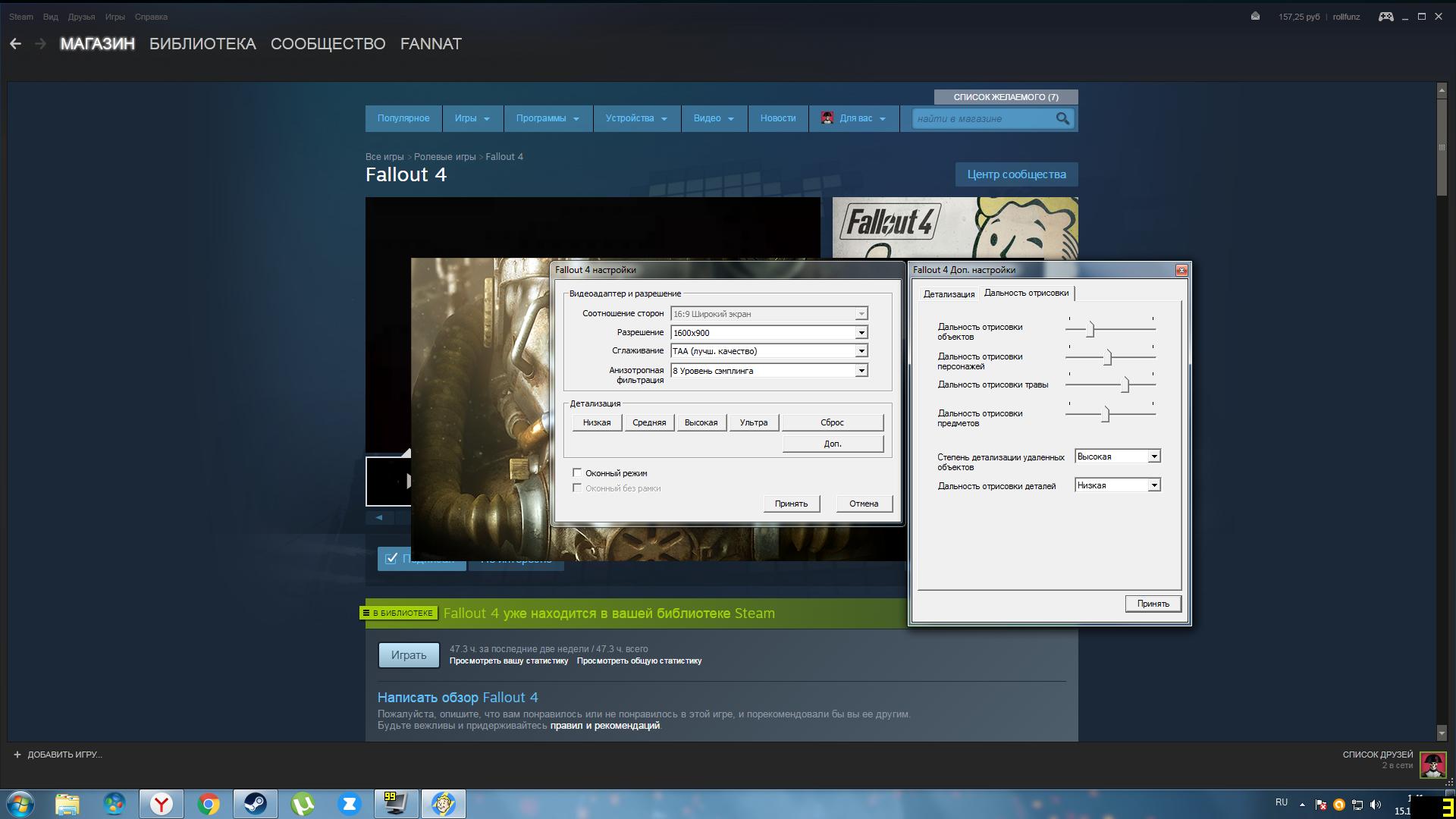The width and height of the screenshot is (1456, 819).
Task: Click Принять in Доп. настройки window
Action: [x=1153, y=604]
